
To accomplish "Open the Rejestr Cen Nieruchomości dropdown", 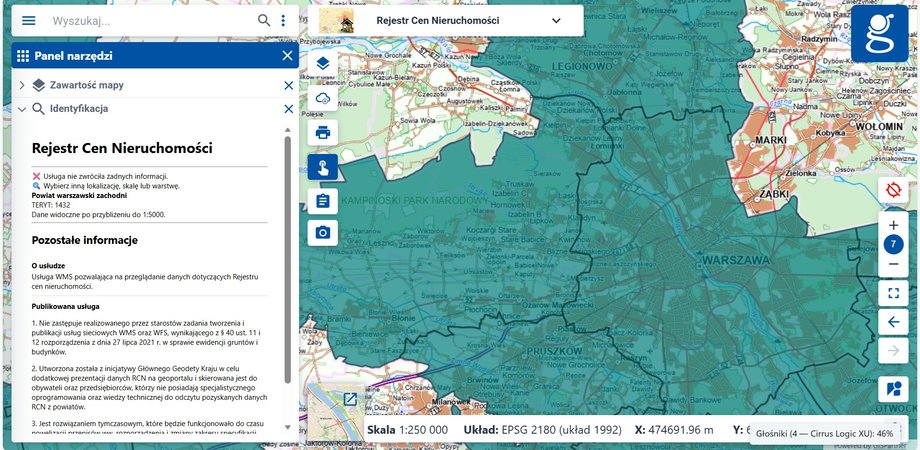I will click(556, 20).
